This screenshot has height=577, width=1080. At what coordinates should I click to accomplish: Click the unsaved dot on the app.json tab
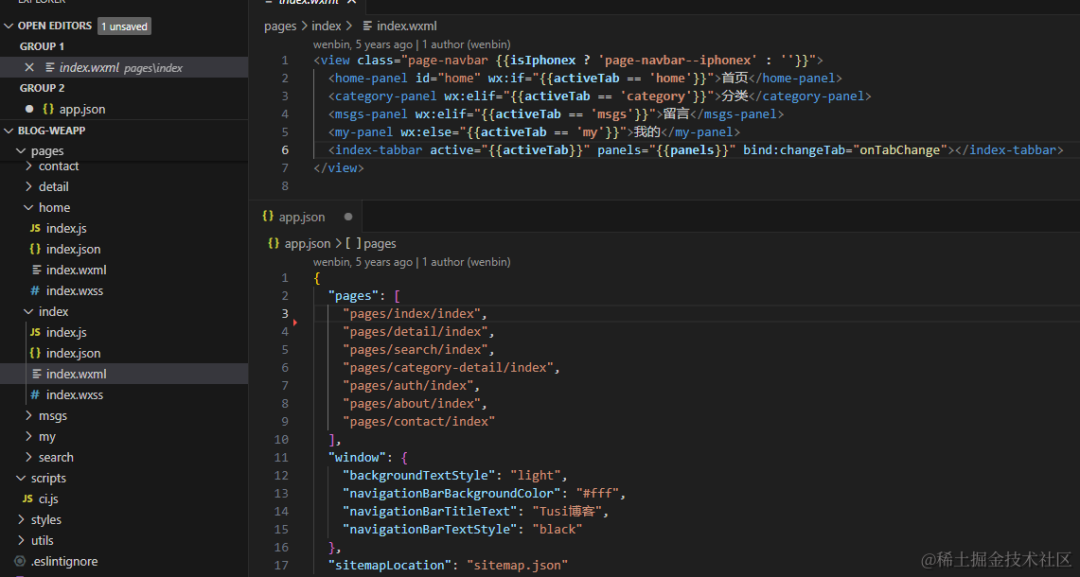(x=349, y=217)
